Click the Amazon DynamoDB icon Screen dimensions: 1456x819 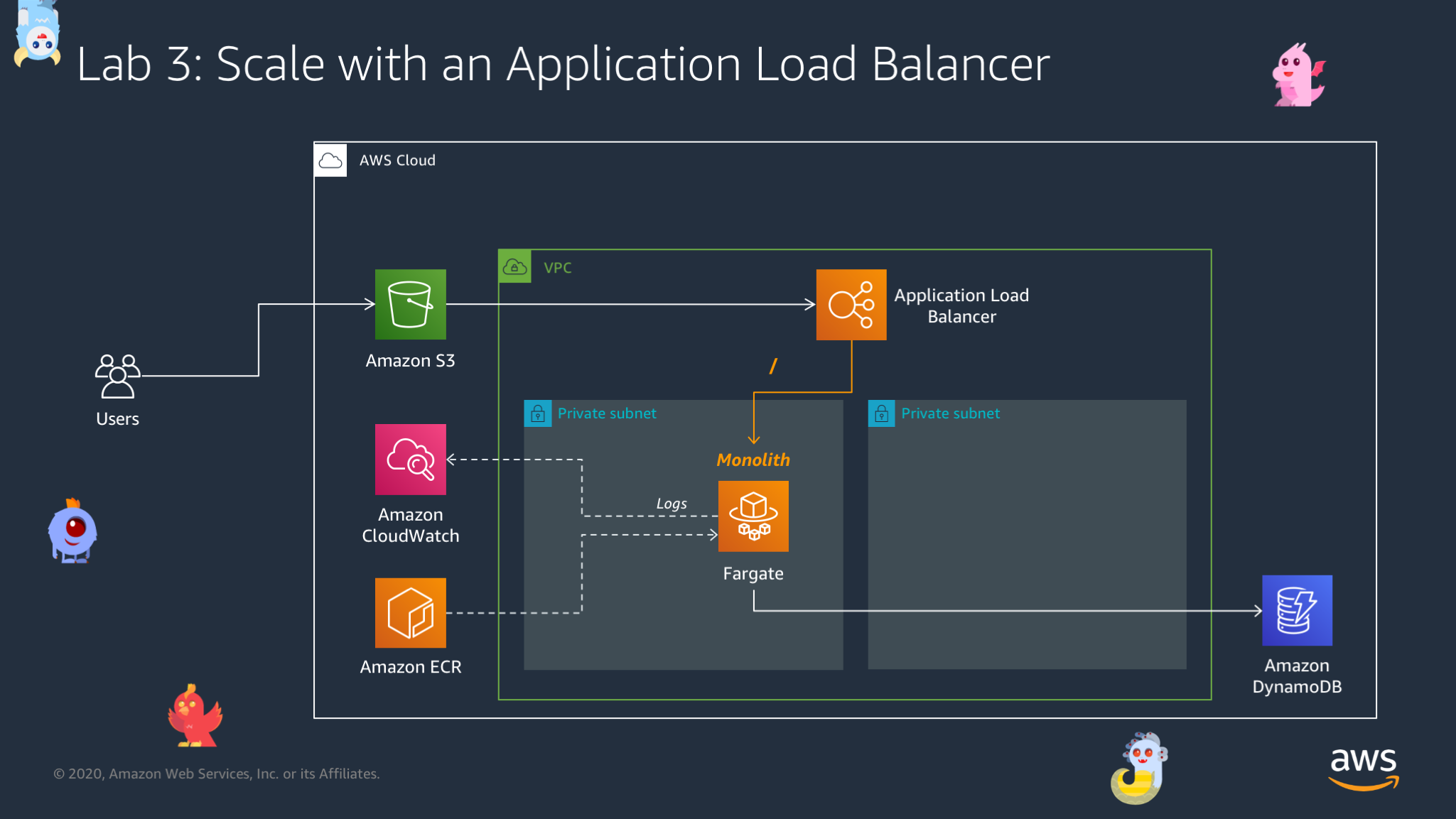pyautogui.click(x=1297, y=610)
